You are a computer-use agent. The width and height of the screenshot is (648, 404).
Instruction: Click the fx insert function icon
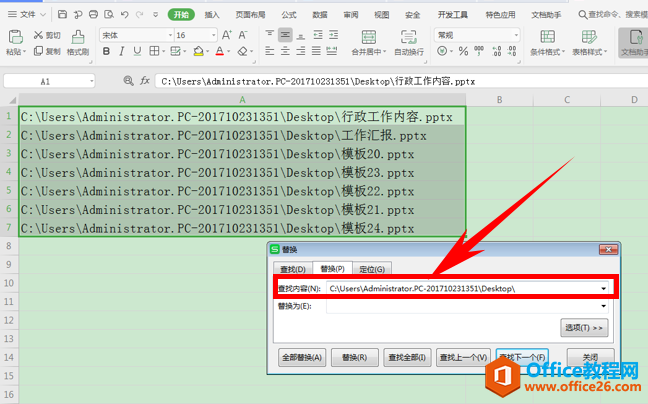[145, 81]
